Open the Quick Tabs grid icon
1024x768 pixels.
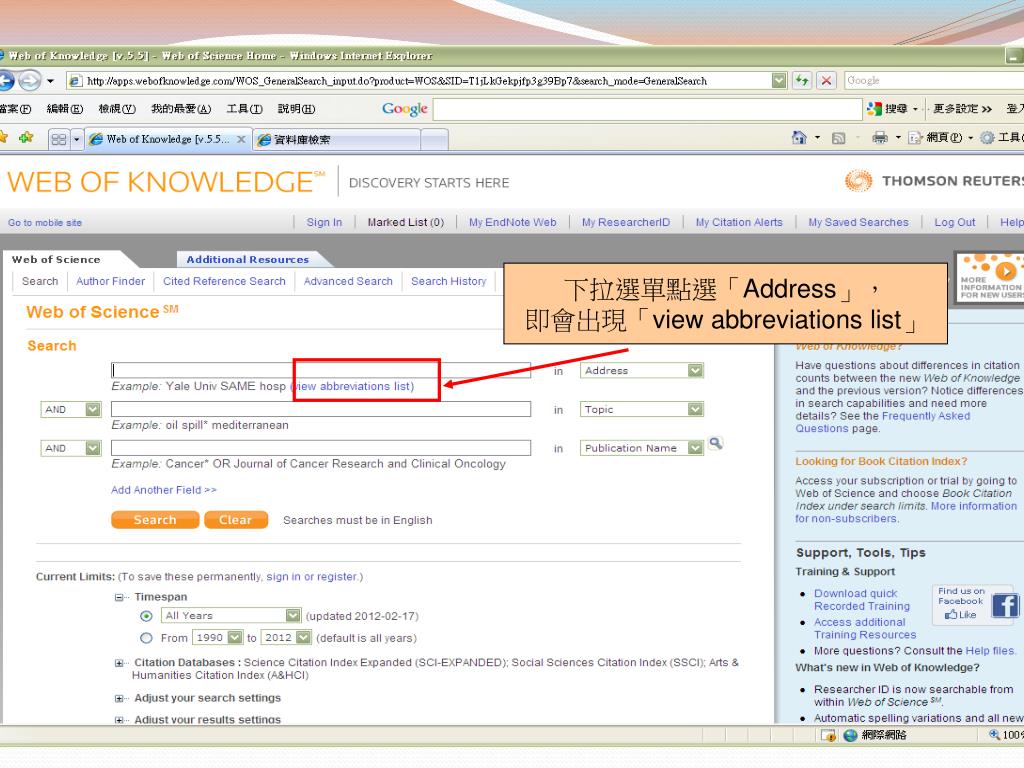click(59, 139)
